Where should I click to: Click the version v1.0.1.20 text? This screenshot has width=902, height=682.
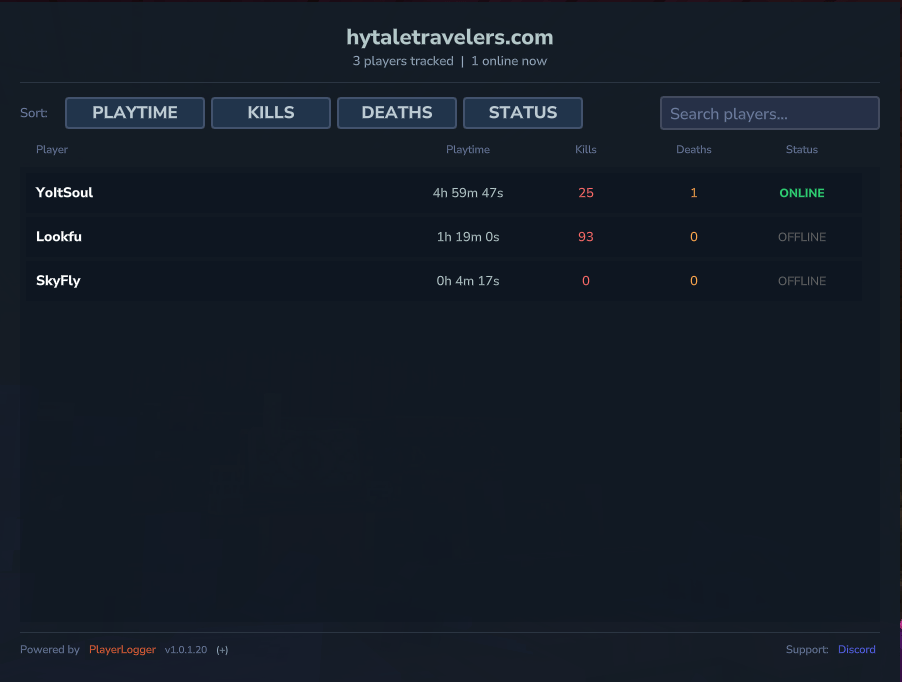click(x=186, y=650)
